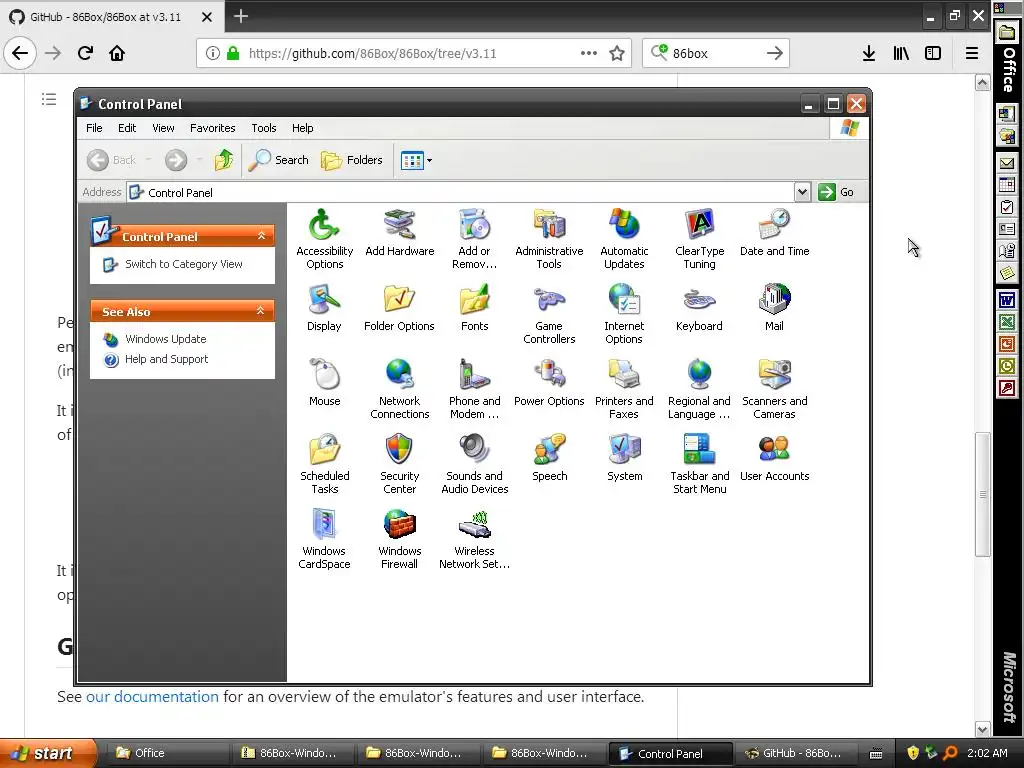
Task: Open Scanners and Cameras
Action: pos(774,389)
